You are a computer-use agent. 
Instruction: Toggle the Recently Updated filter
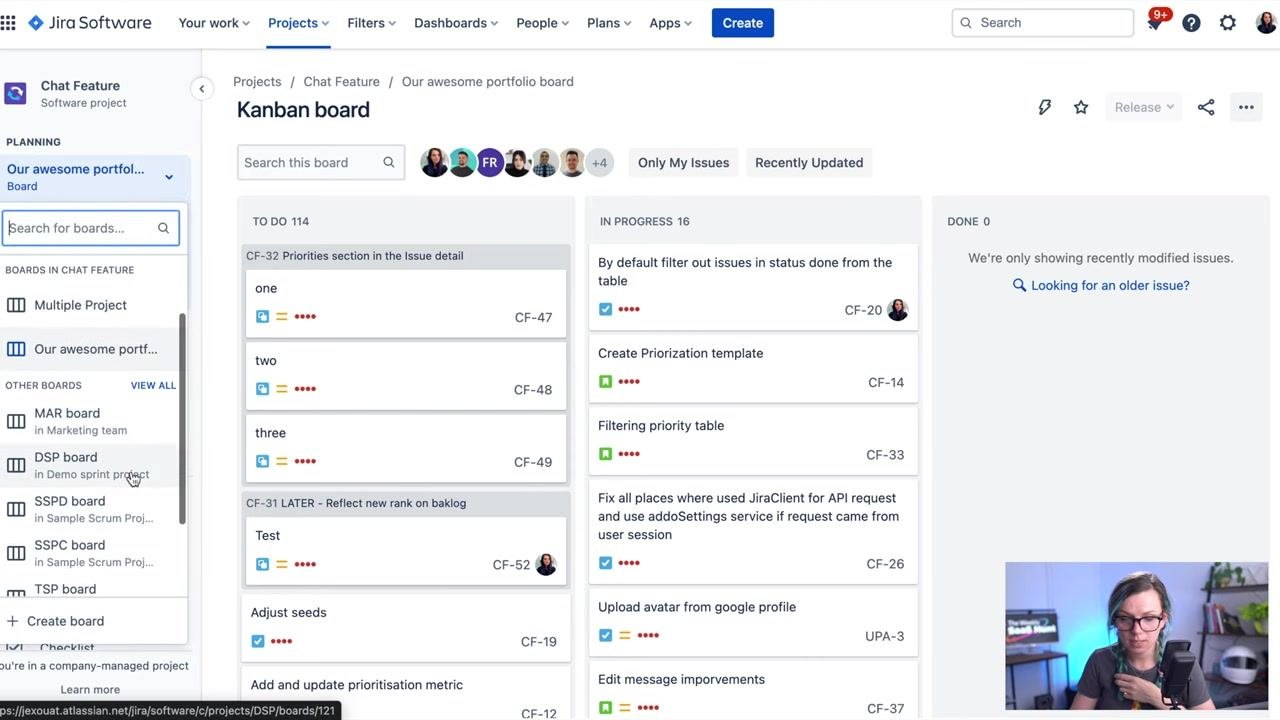point(809,163)
